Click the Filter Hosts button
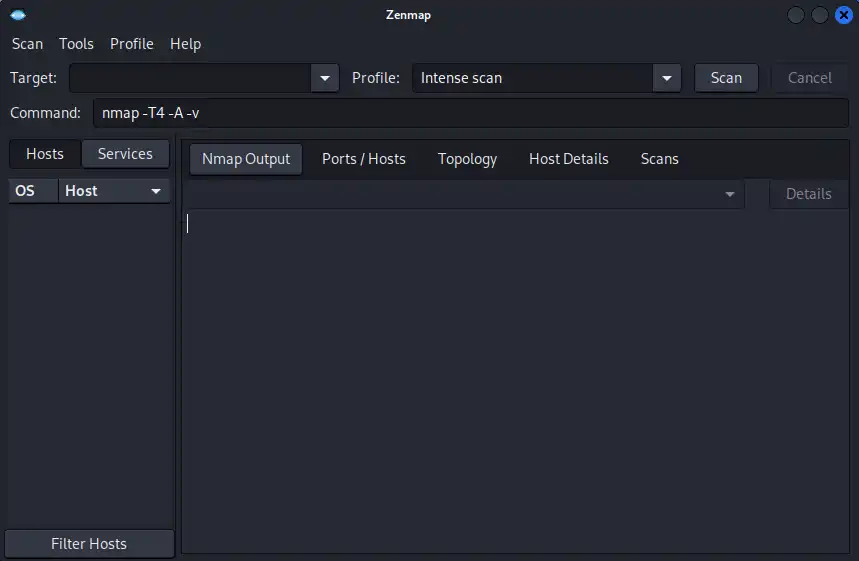This screenshot has width=859, height=561. click(x=89, y=543)
